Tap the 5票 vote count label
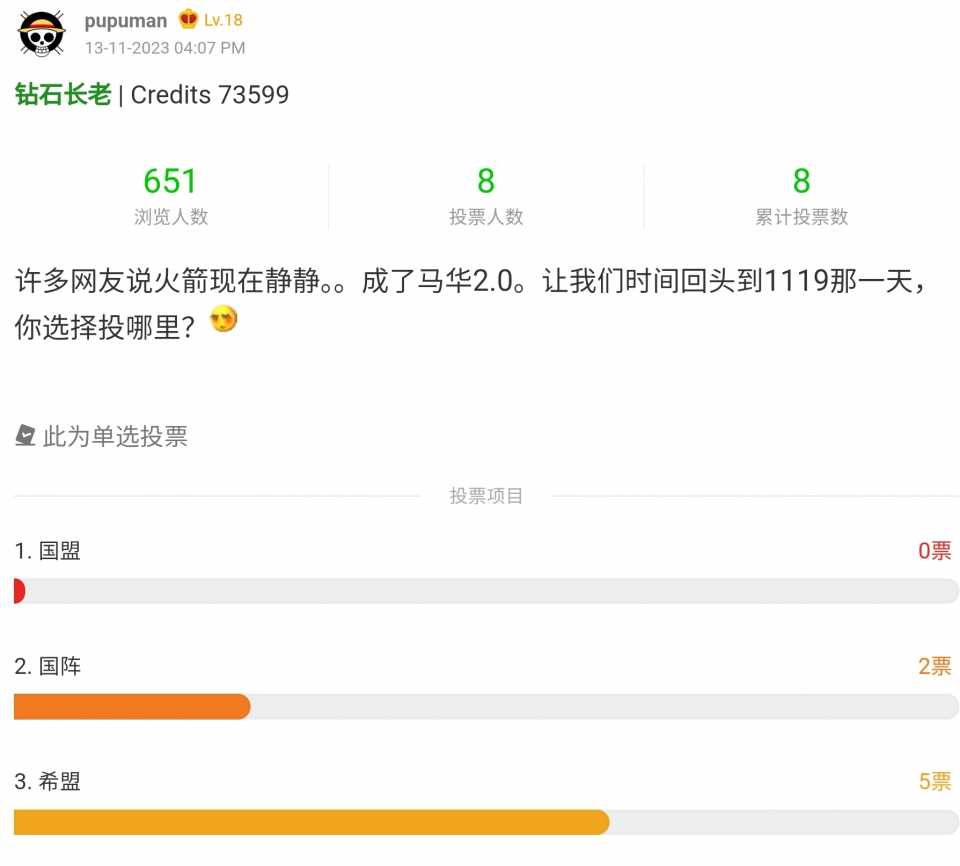The width and height of the screenshot is (960, 866). 935,781
